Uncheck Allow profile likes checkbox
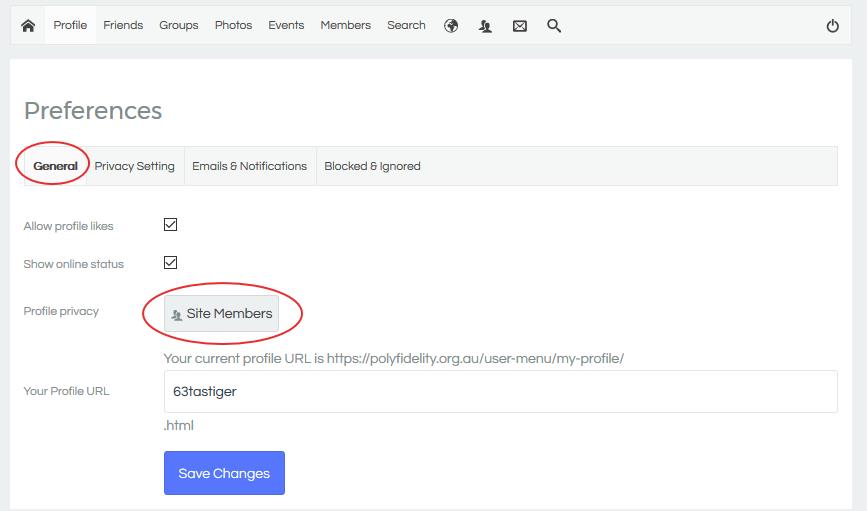867x511 pixels. click(x=170, y=225)
